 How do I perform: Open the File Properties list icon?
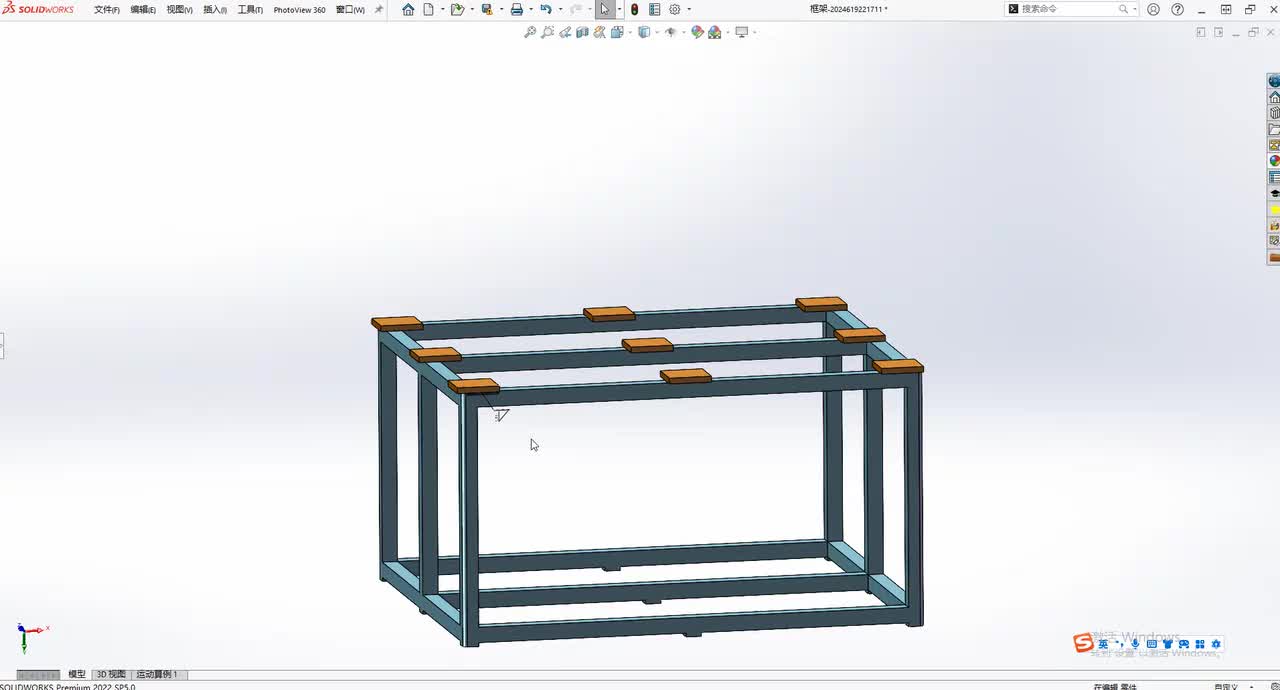(x=654, y=9)
